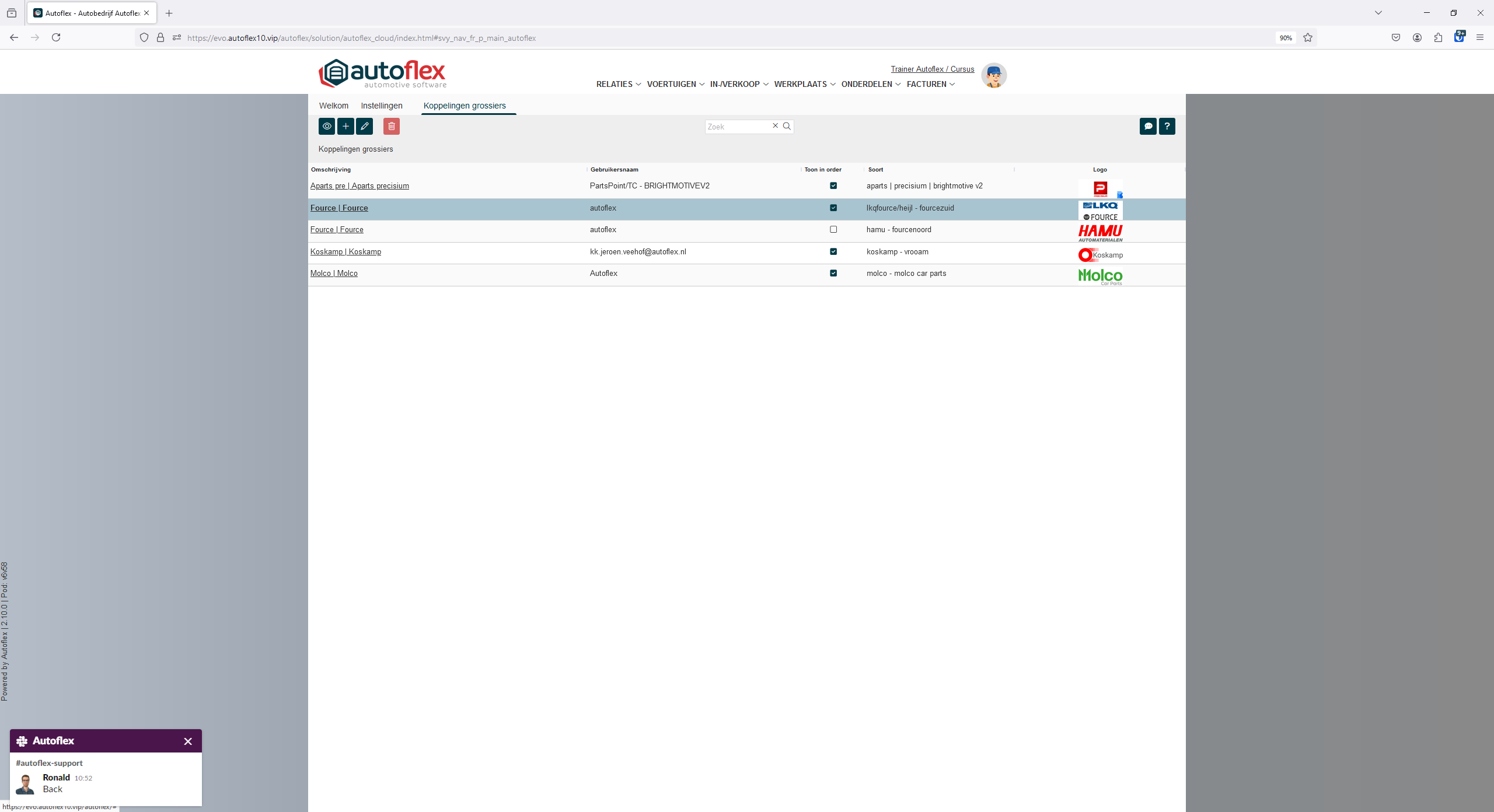
Task: Click the user avatar profile picture
Action: pyautogui.click(x=993, y=76)
